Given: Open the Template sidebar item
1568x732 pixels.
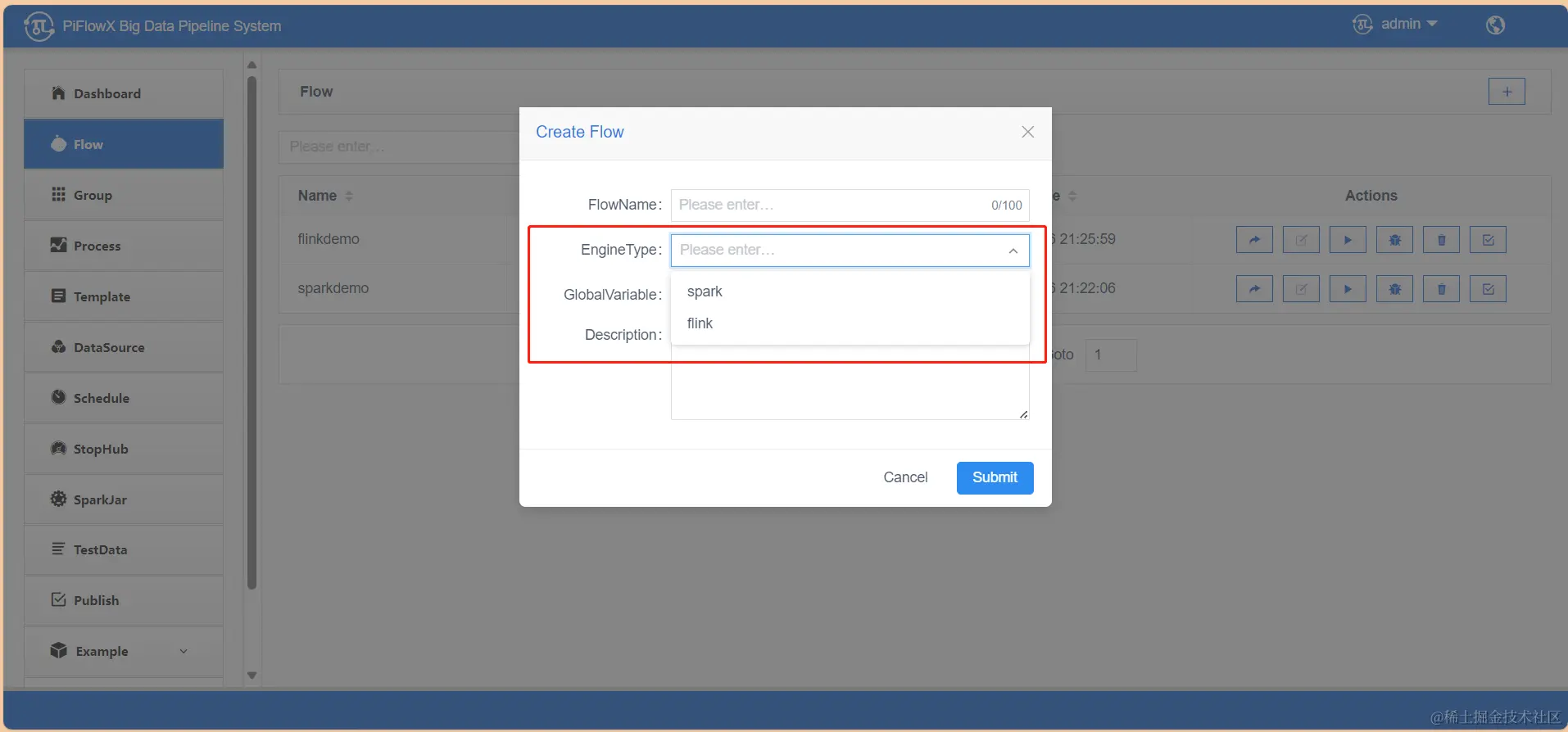Looking at the screenshot, I should click(124, 296).
